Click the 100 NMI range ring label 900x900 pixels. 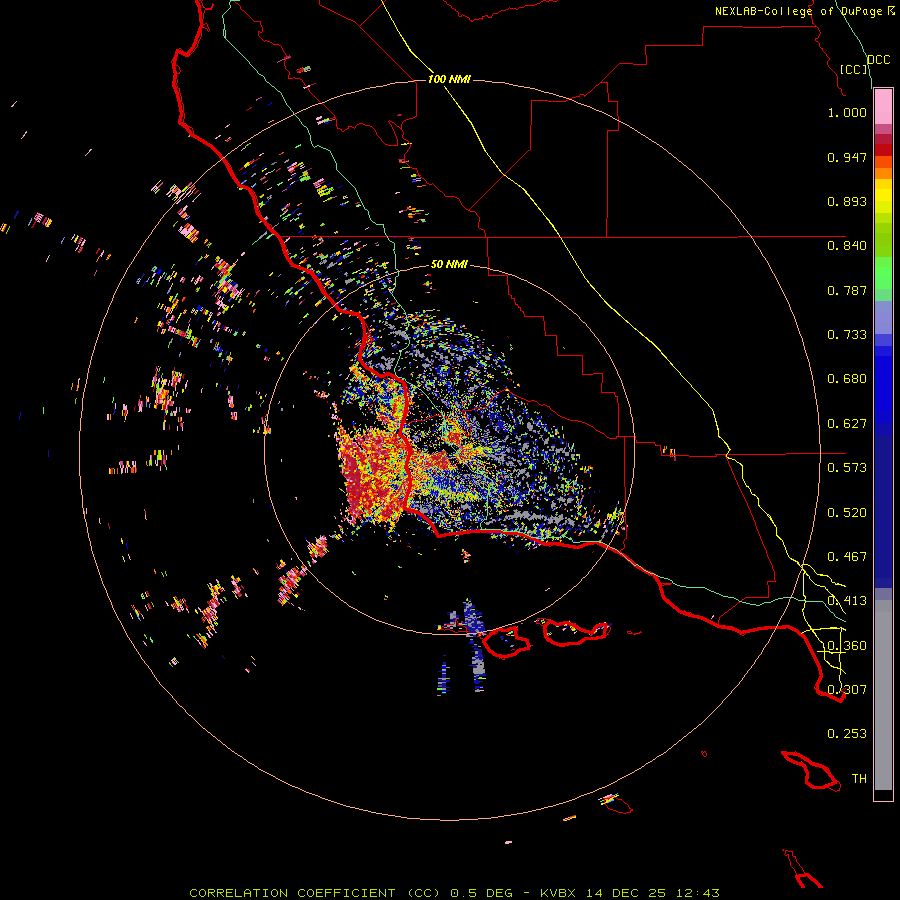(449, 79)
